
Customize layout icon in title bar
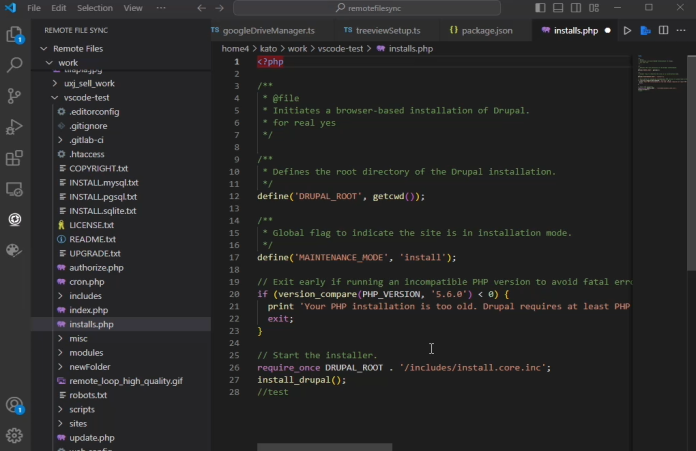[594, 8]
